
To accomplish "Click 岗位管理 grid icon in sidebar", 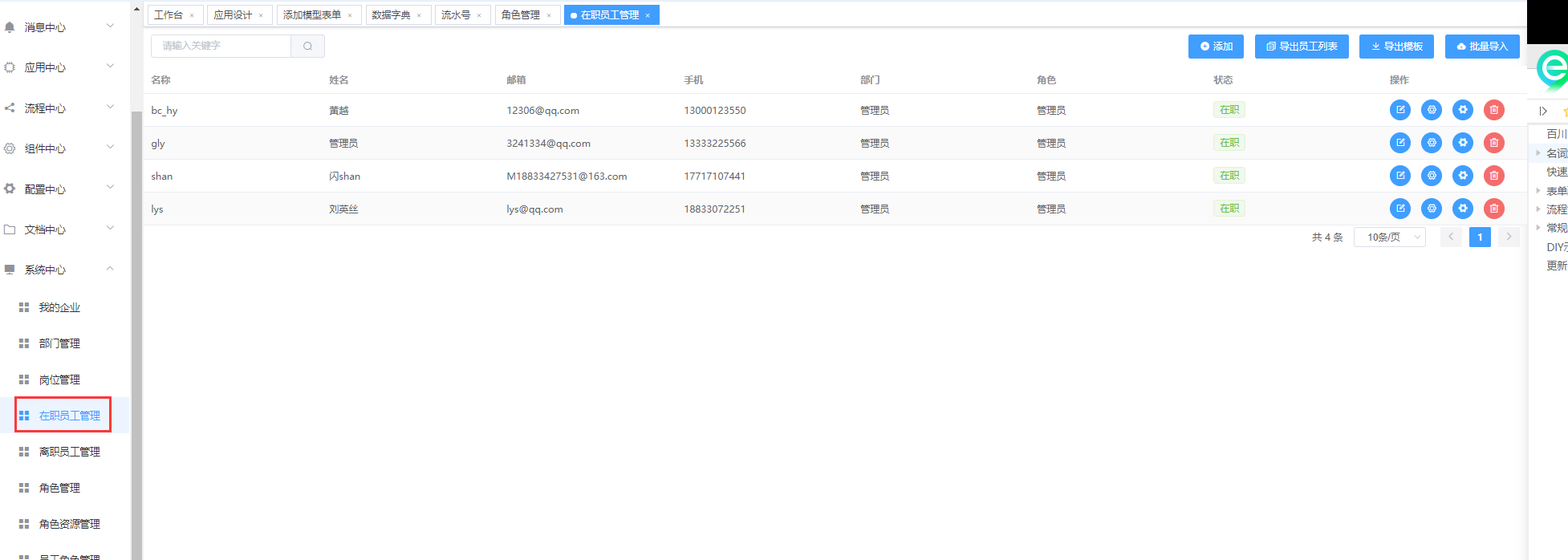I will click(x=24, y=379).
